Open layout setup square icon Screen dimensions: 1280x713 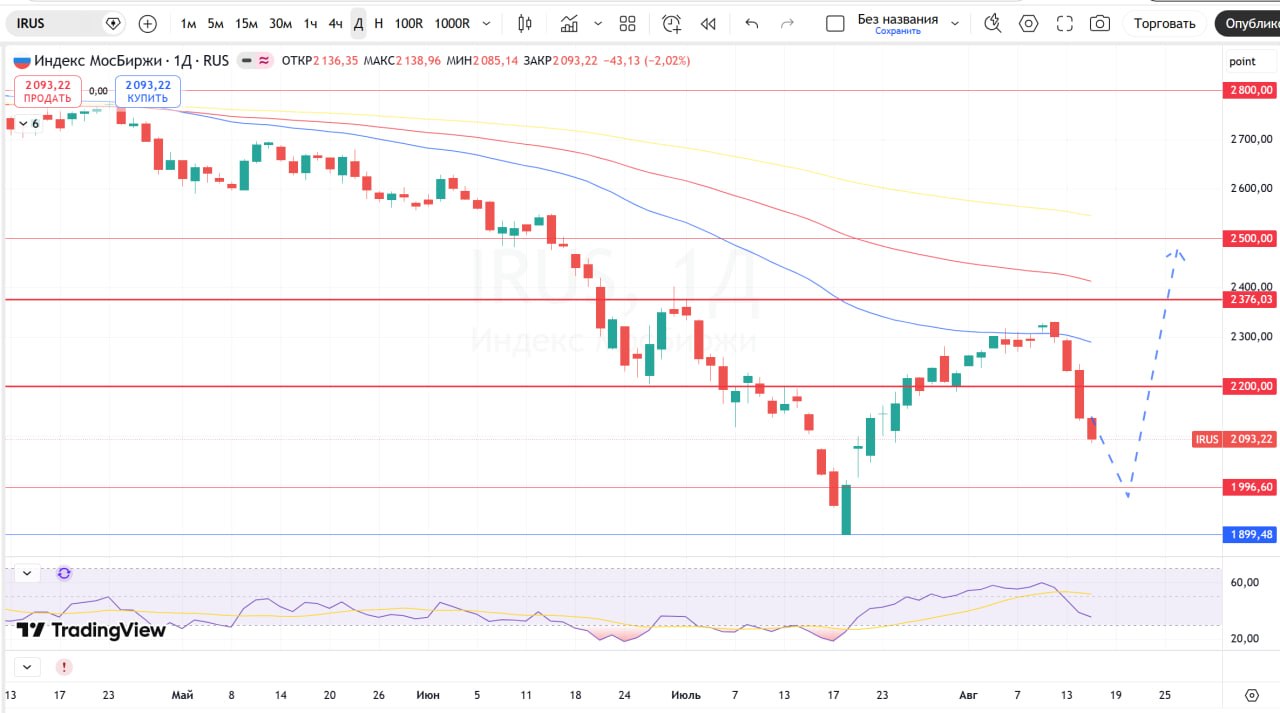tap(835, 23)
